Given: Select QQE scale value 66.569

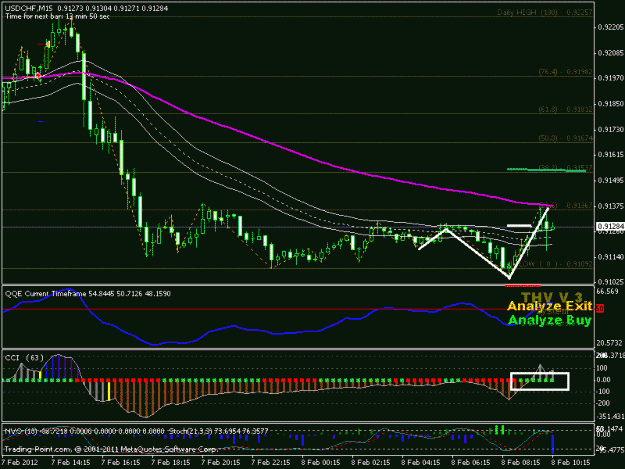Looking at the screenshot, I should click(607, 291).
